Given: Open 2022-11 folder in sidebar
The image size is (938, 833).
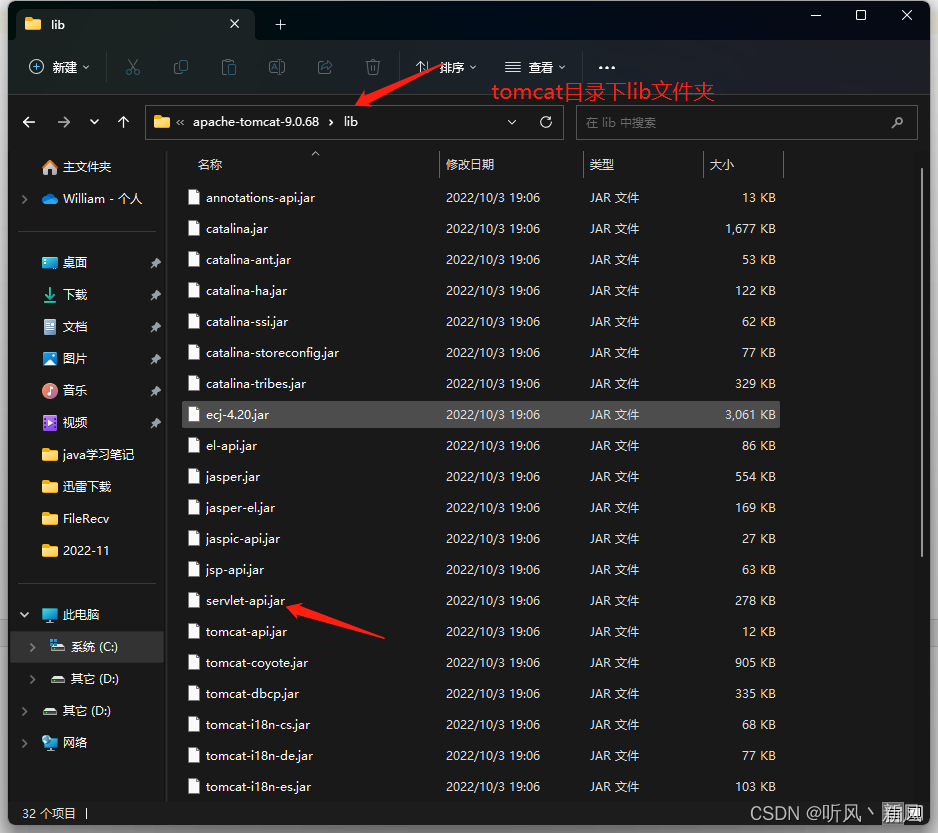Looking at the screenshot, I should click(x=75, y=551).
